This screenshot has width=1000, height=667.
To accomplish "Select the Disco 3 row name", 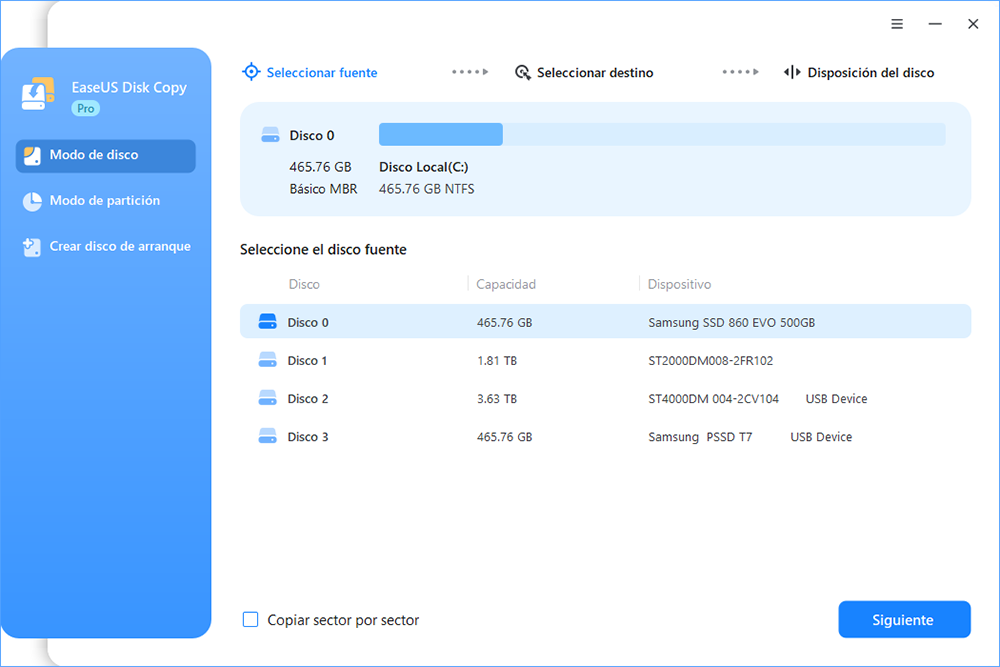I will [308, 437].
